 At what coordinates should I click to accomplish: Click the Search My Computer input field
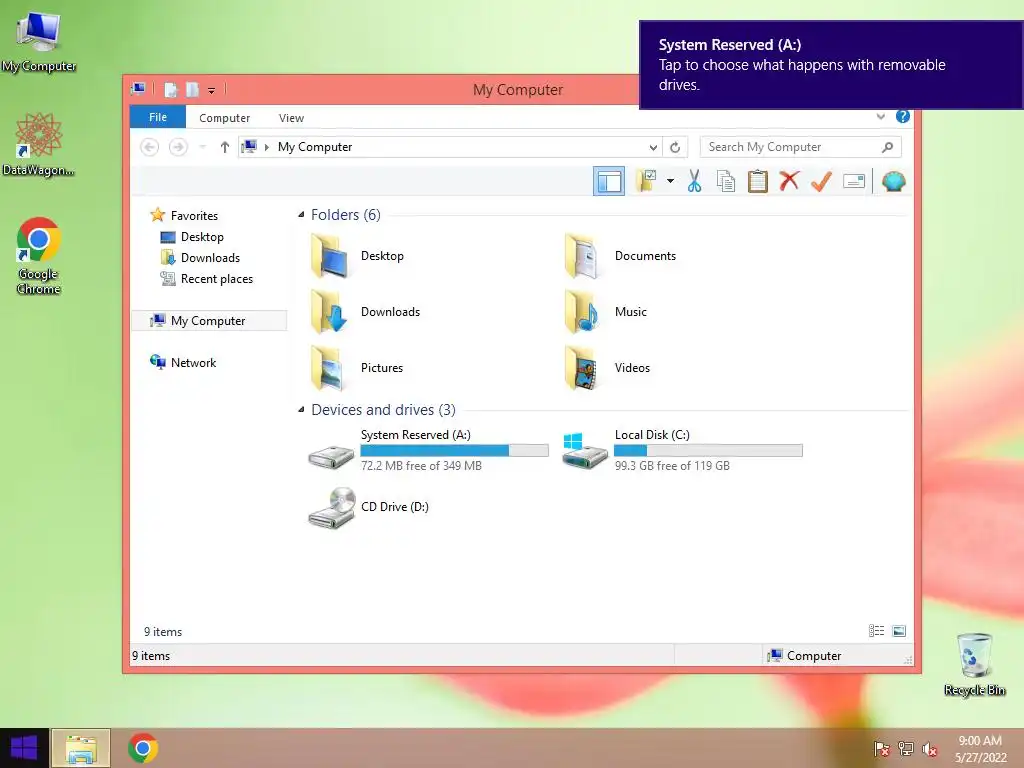coord(801,147)
